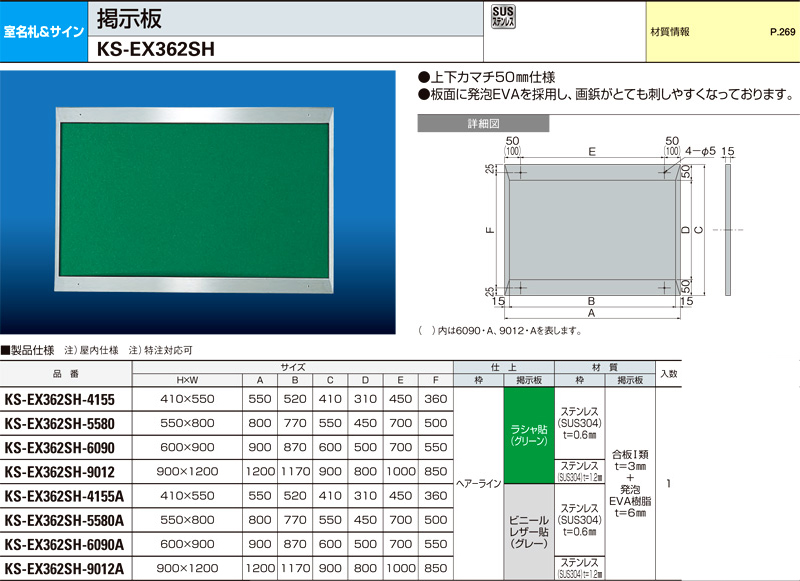
Task: Click the ヘアーライン frame finish cell
Action: point(479,484)
